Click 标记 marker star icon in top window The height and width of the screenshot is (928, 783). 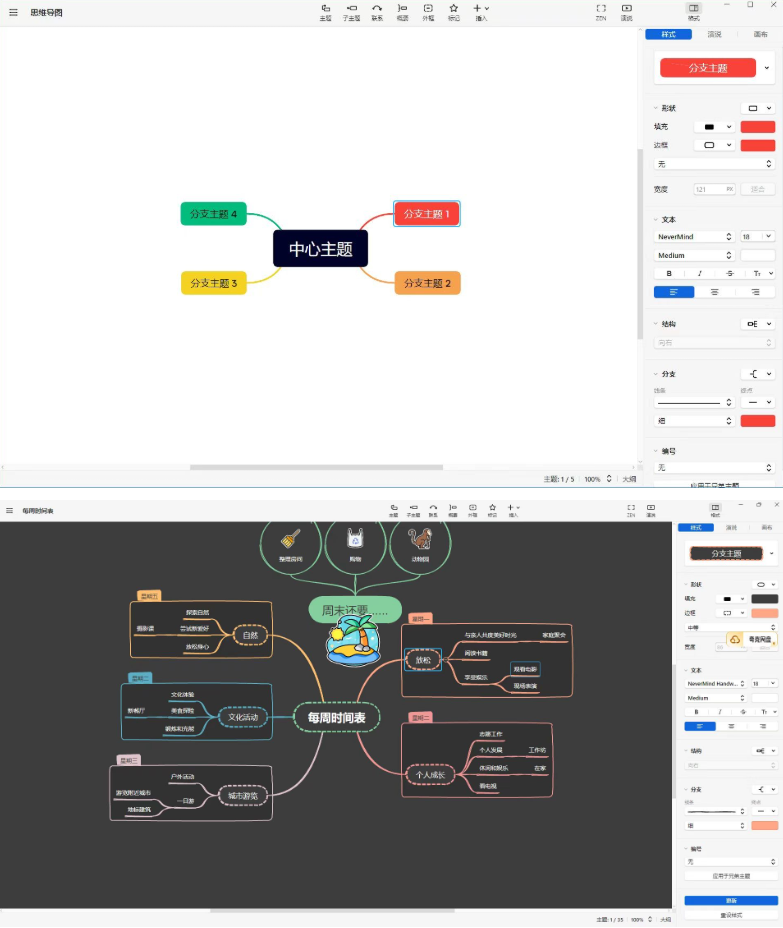tap(453, 12)
